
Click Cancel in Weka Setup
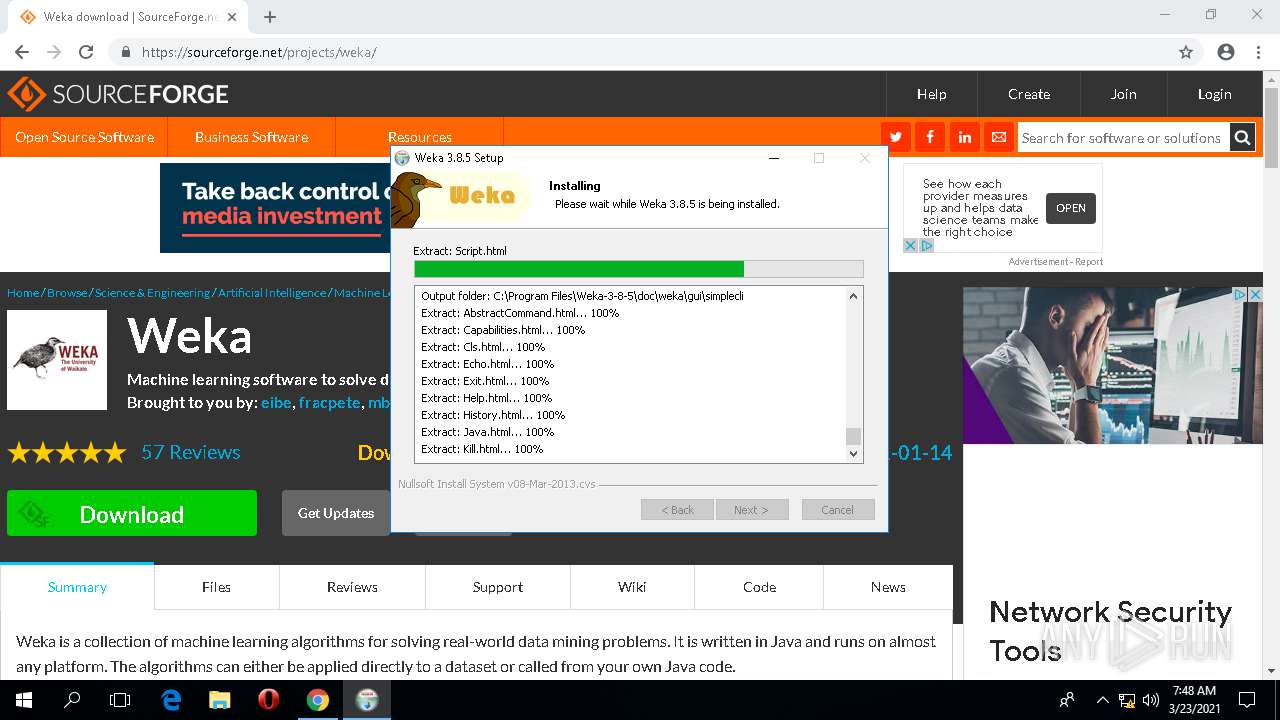(x=838, y=510)
